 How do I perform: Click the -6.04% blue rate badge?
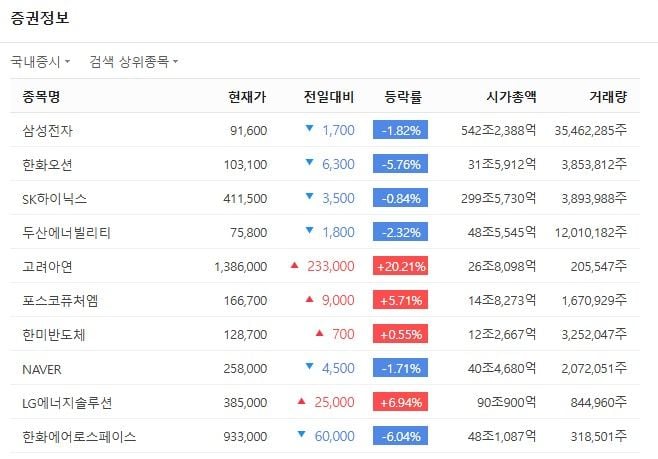(400, 436)
